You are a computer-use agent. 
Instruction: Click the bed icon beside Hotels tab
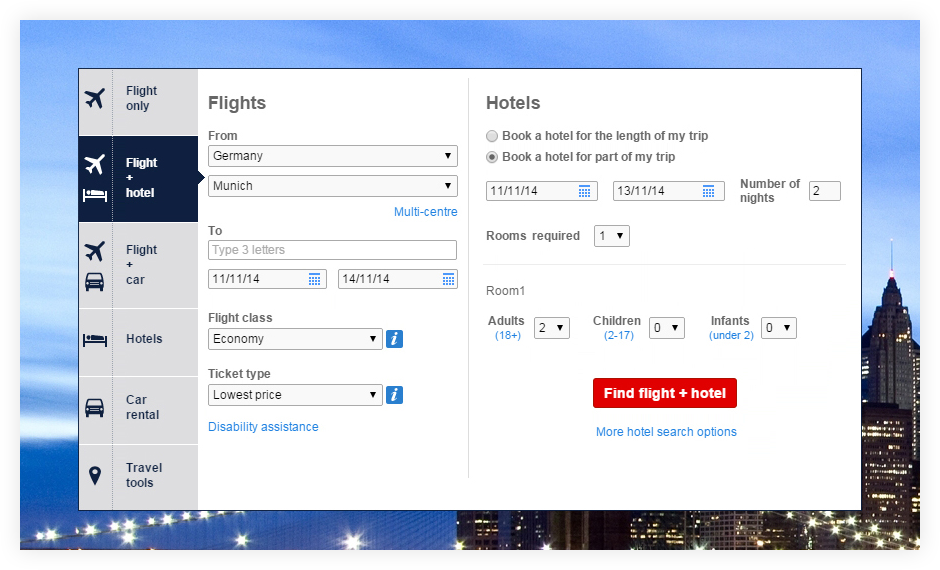click(x=95, y=340)
